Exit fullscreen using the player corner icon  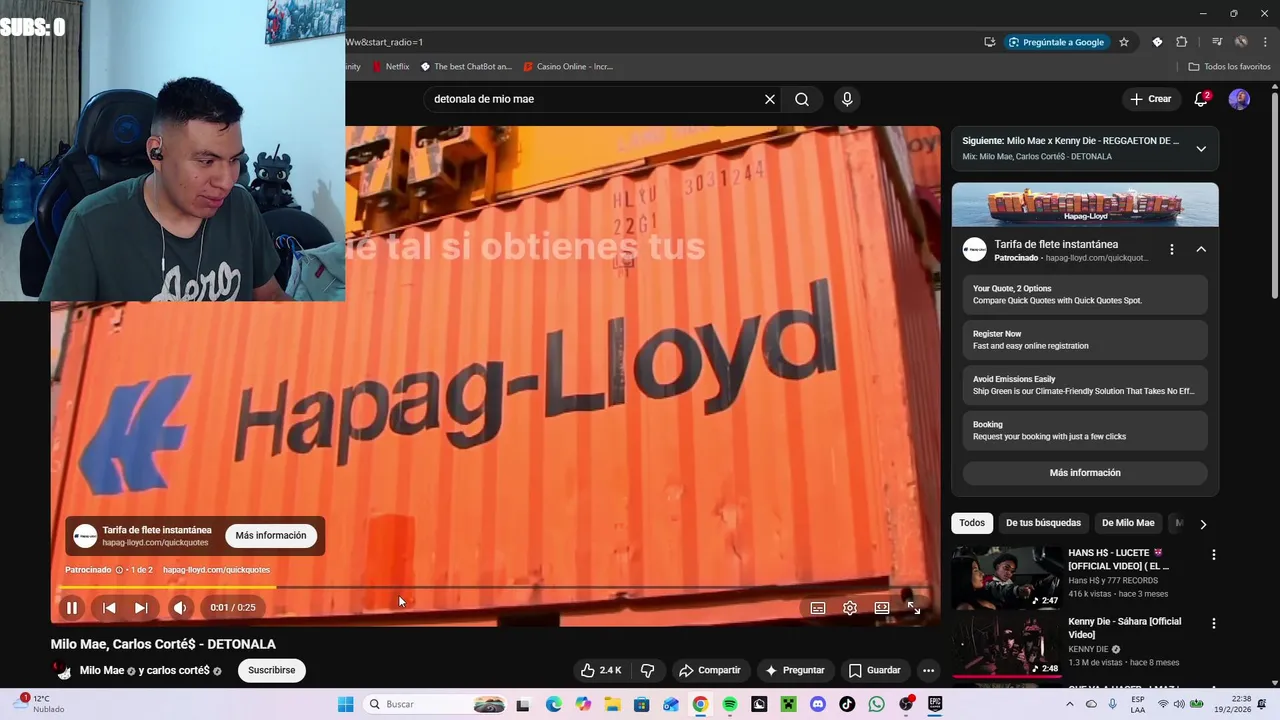pos(913,607)
